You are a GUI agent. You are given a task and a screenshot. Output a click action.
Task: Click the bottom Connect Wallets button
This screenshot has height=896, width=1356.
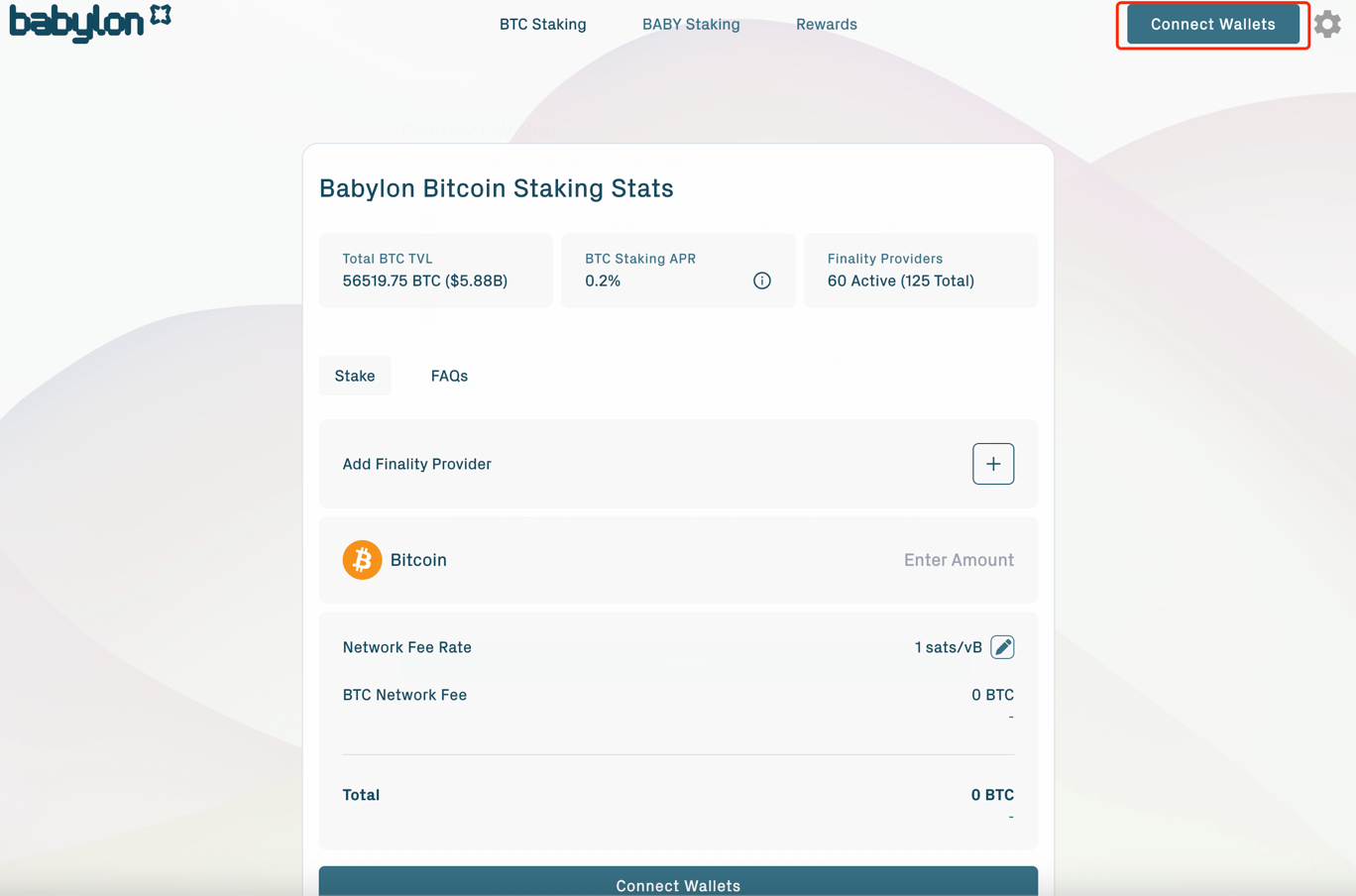tap(677, 885)
